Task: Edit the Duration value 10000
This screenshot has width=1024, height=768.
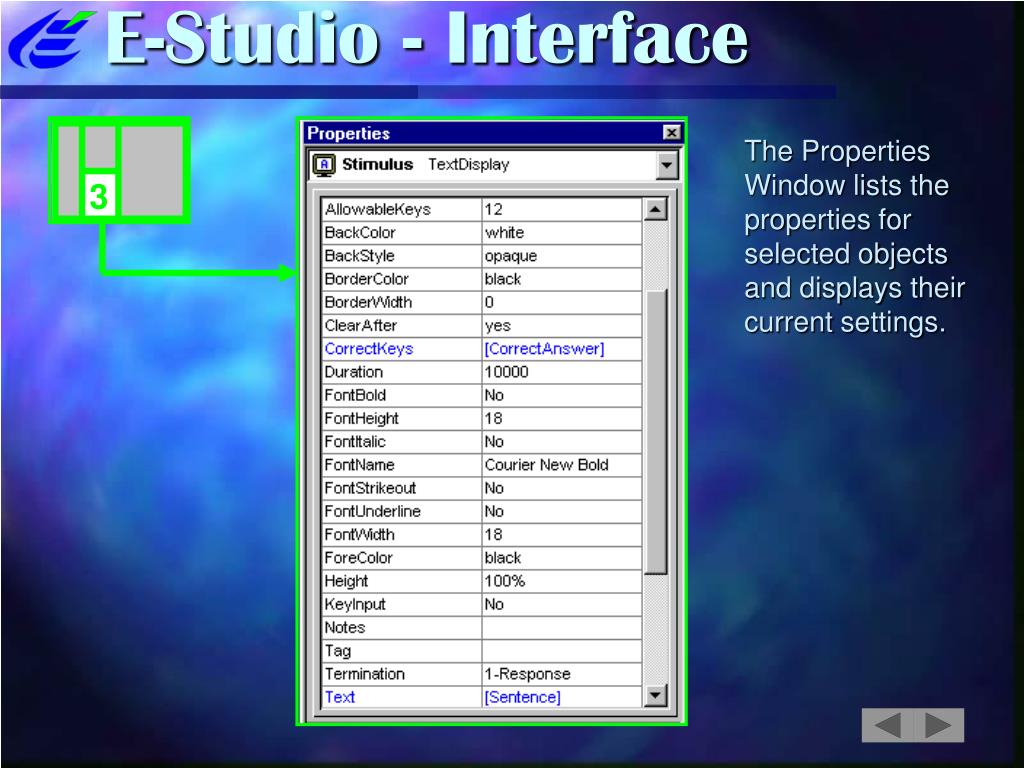Action: point(562,372)
